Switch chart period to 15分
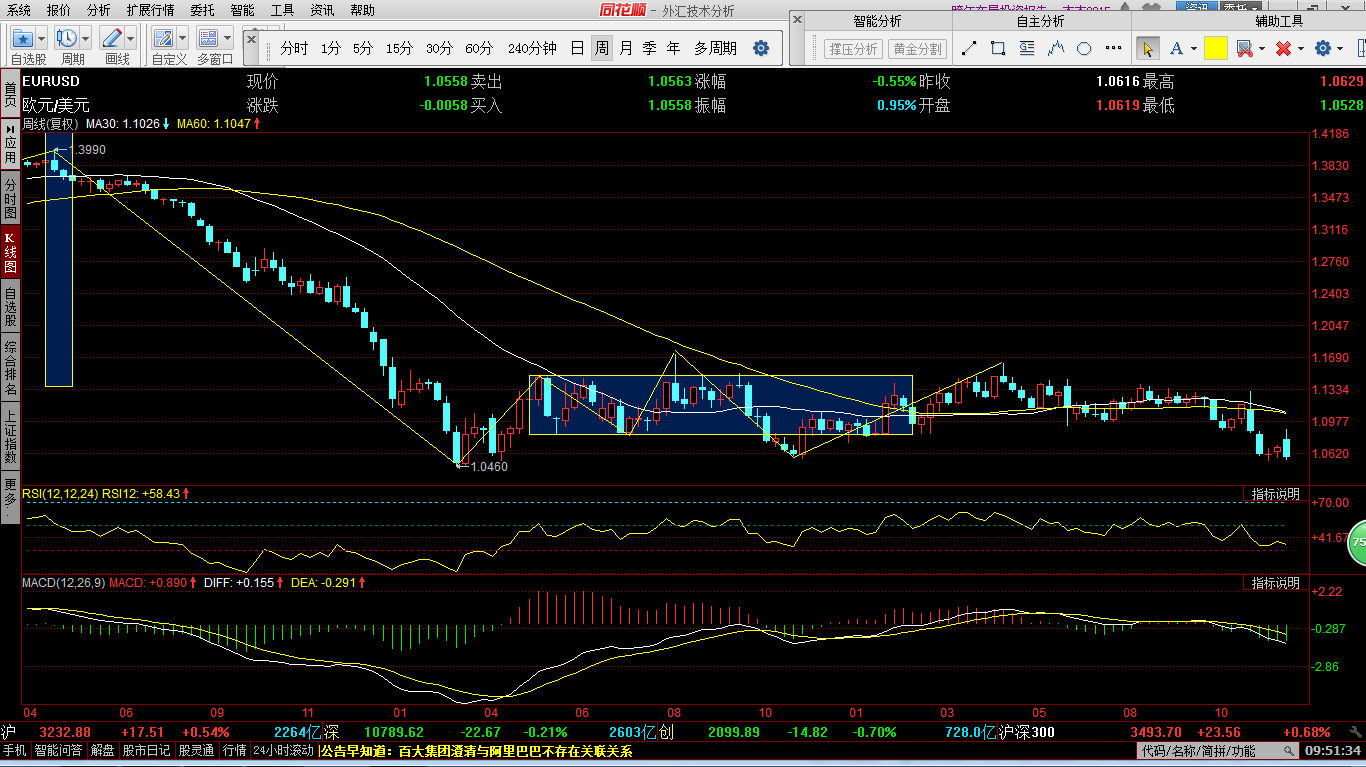Viewport: 1366px width, 767px height. (399, 48)
